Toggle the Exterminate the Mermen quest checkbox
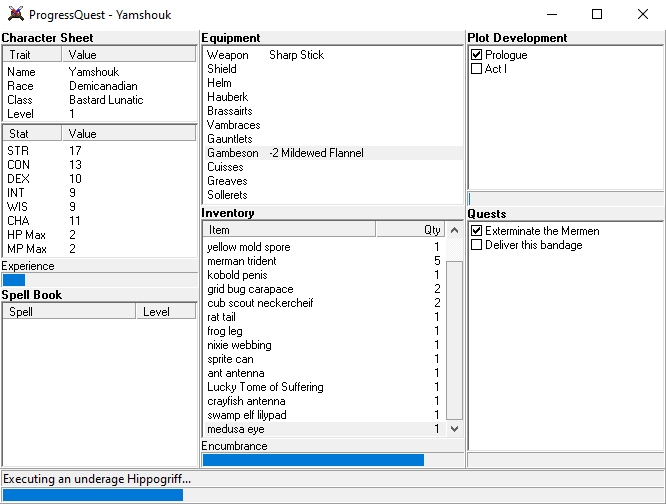 click(x=477, y=231)
